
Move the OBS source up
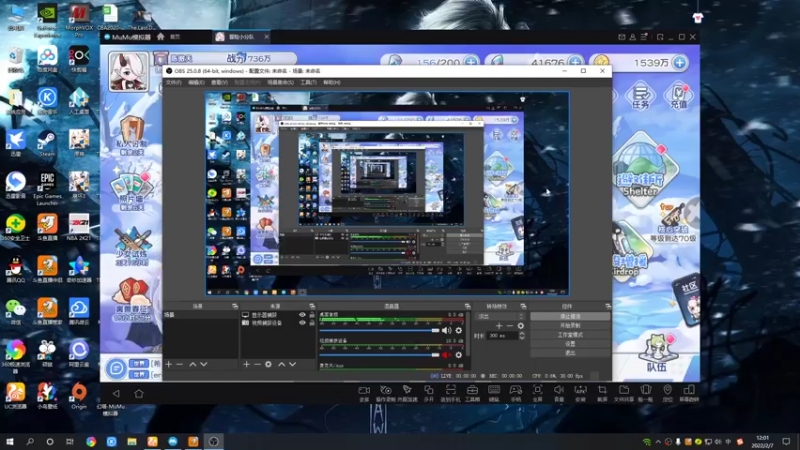282,364
